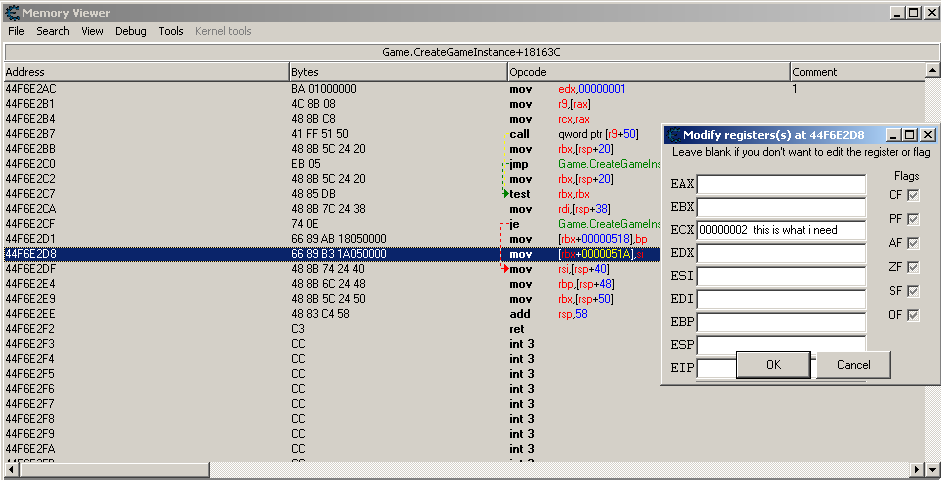This screenshot has height=480, width=941.
Task: Close the Modify registers dialog
Action: (x=928, y=134)
